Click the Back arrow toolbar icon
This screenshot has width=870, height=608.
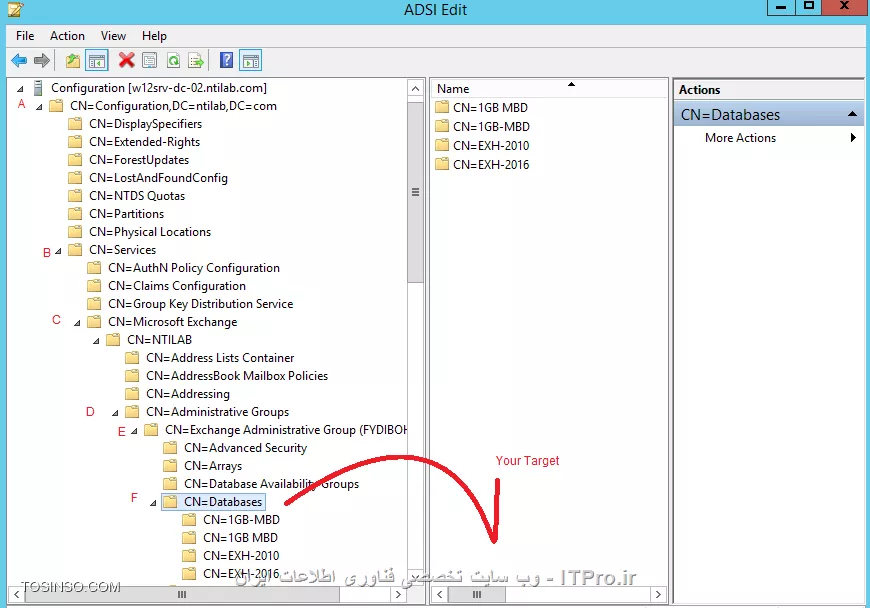19,60
